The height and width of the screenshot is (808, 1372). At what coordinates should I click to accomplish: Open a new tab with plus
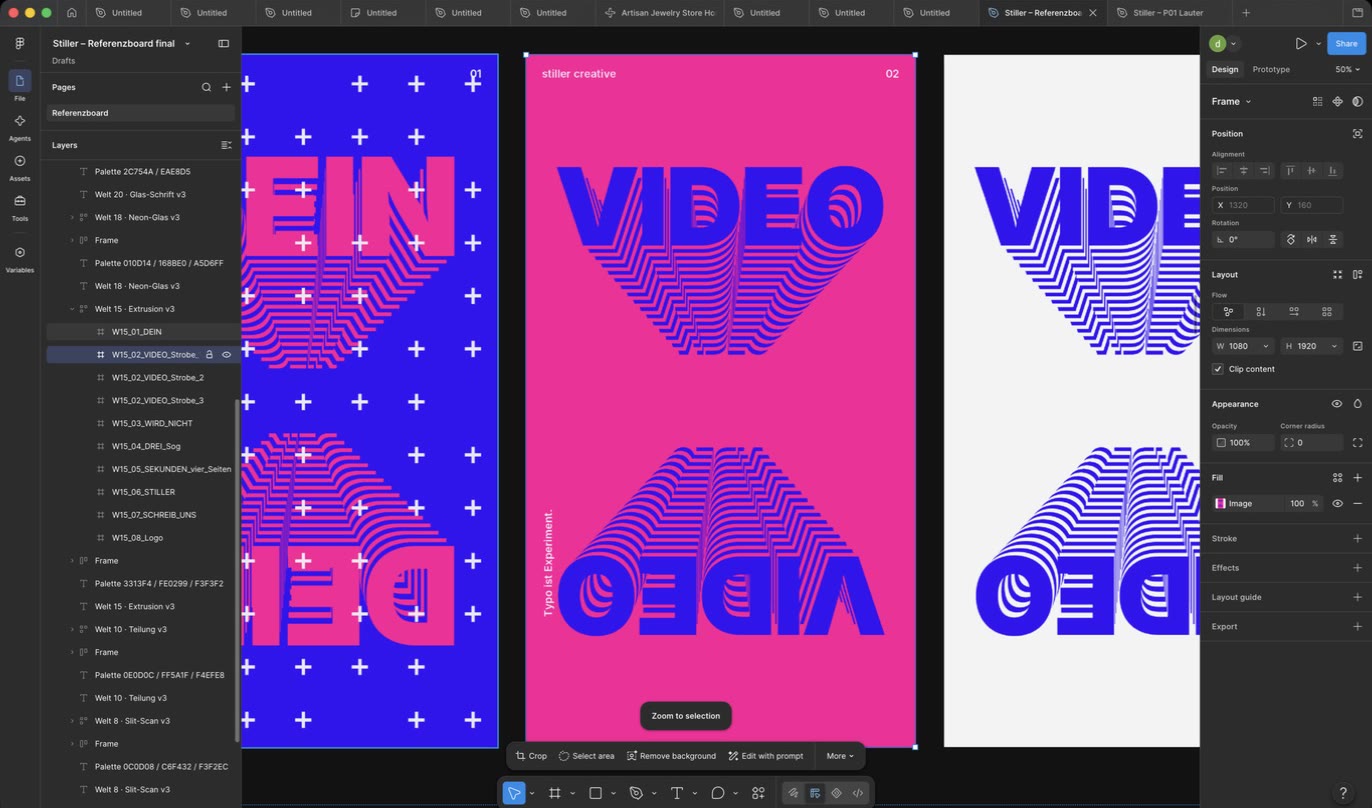point(1246,13)
